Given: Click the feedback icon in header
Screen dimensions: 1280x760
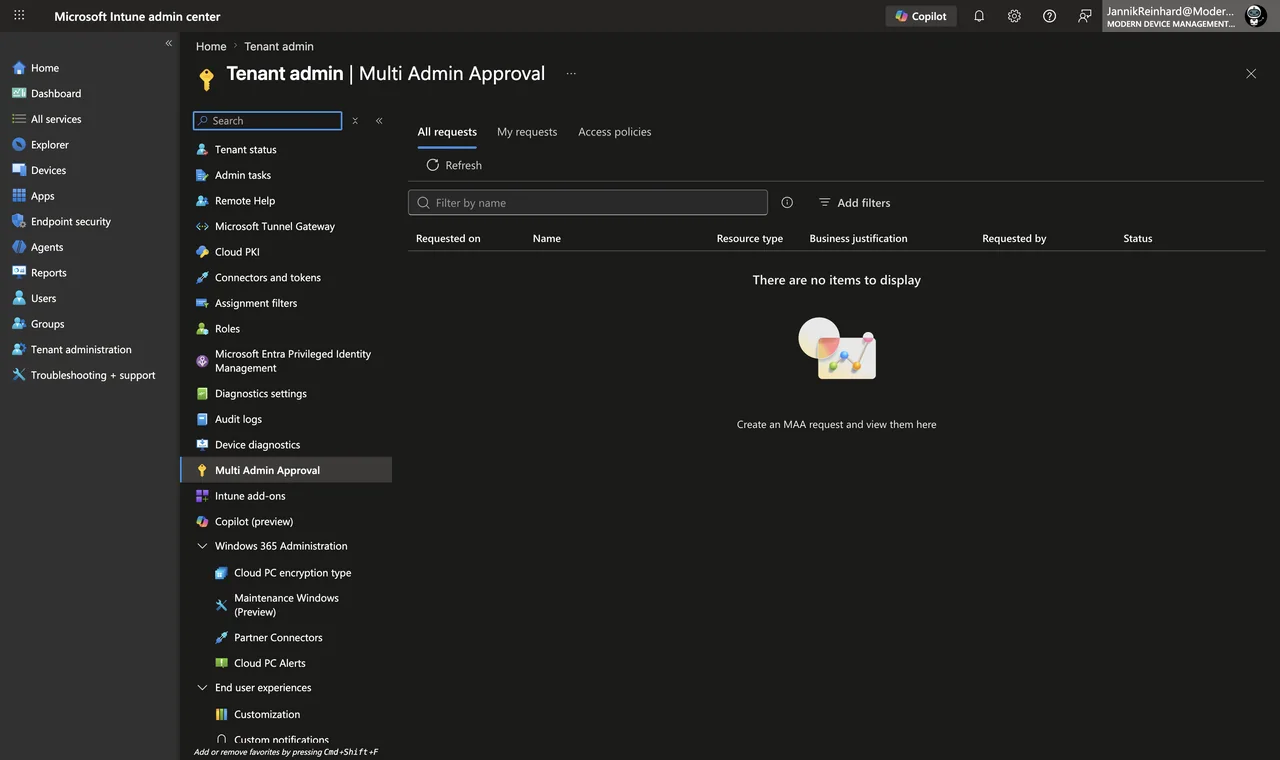Looking at the screenshot, I should (x=1084, y=16).
